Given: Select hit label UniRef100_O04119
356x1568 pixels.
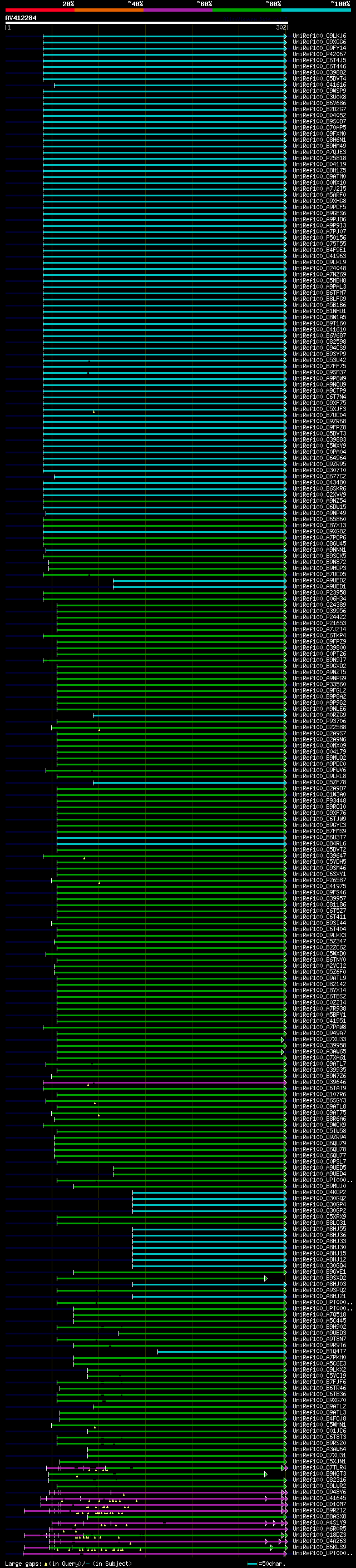Looking at the screenshot, I should (319, 164).
